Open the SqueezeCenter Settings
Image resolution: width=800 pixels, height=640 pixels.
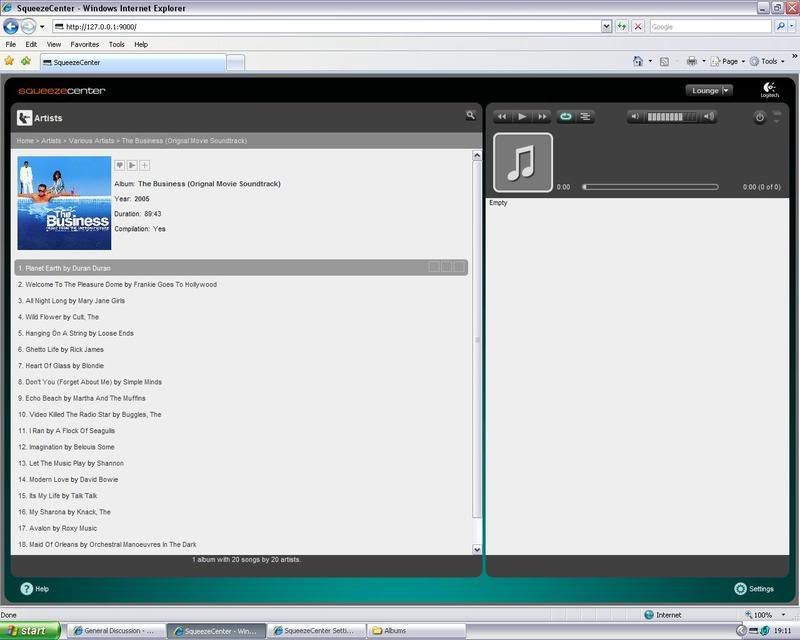[754, 589]
